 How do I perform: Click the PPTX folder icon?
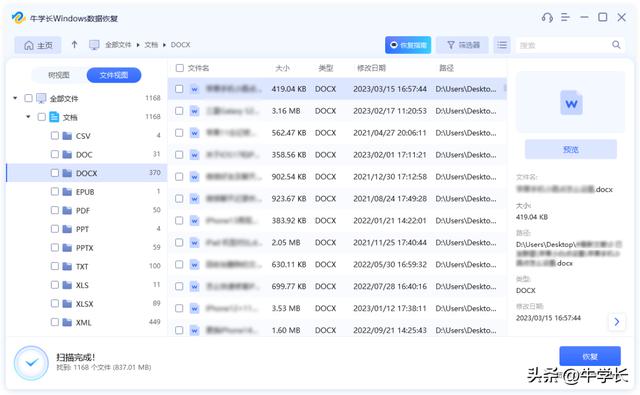click(x=67, y=248)
